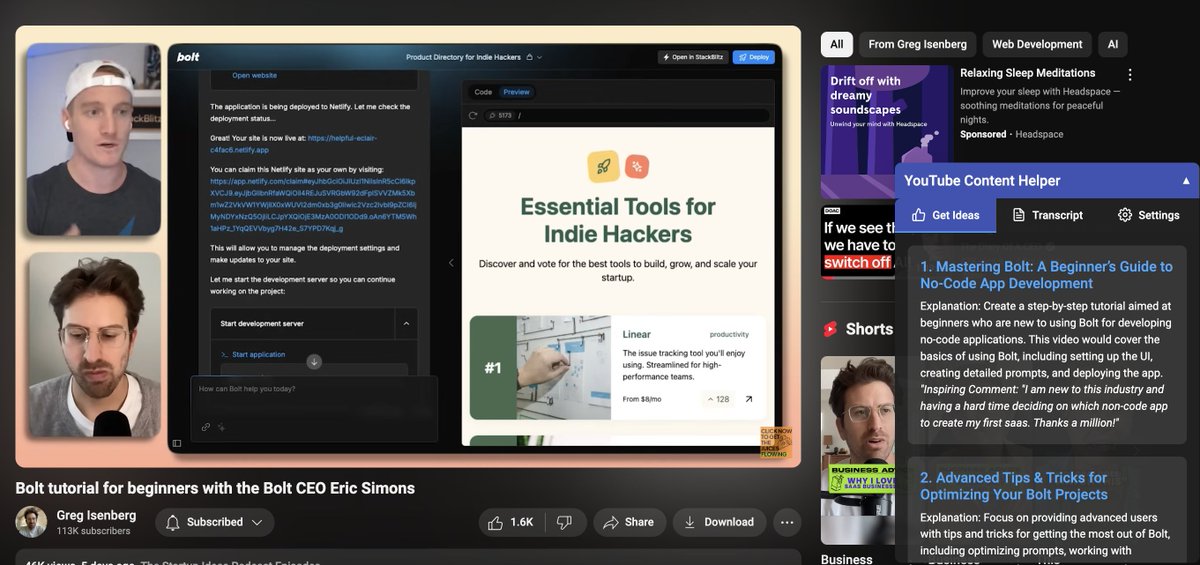Open the helpful-eclair netlify.app site link
This screenshot has height=565, width=1200.
click(293, 144)
